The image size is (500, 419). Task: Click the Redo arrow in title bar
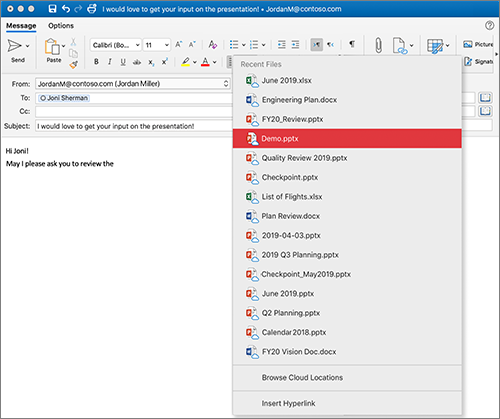click(x=78, y=9)
